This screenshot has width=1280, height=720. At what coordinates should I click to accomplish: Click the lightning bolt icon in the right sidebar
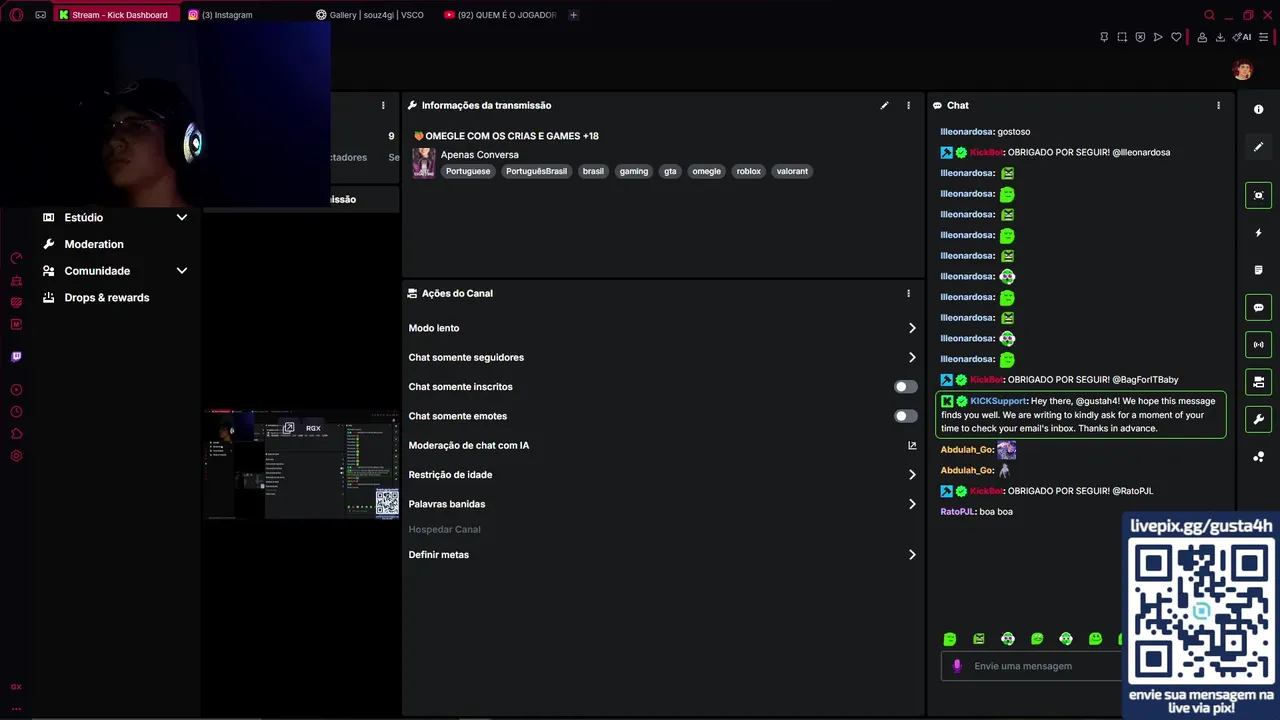(x=1259, y=233)
